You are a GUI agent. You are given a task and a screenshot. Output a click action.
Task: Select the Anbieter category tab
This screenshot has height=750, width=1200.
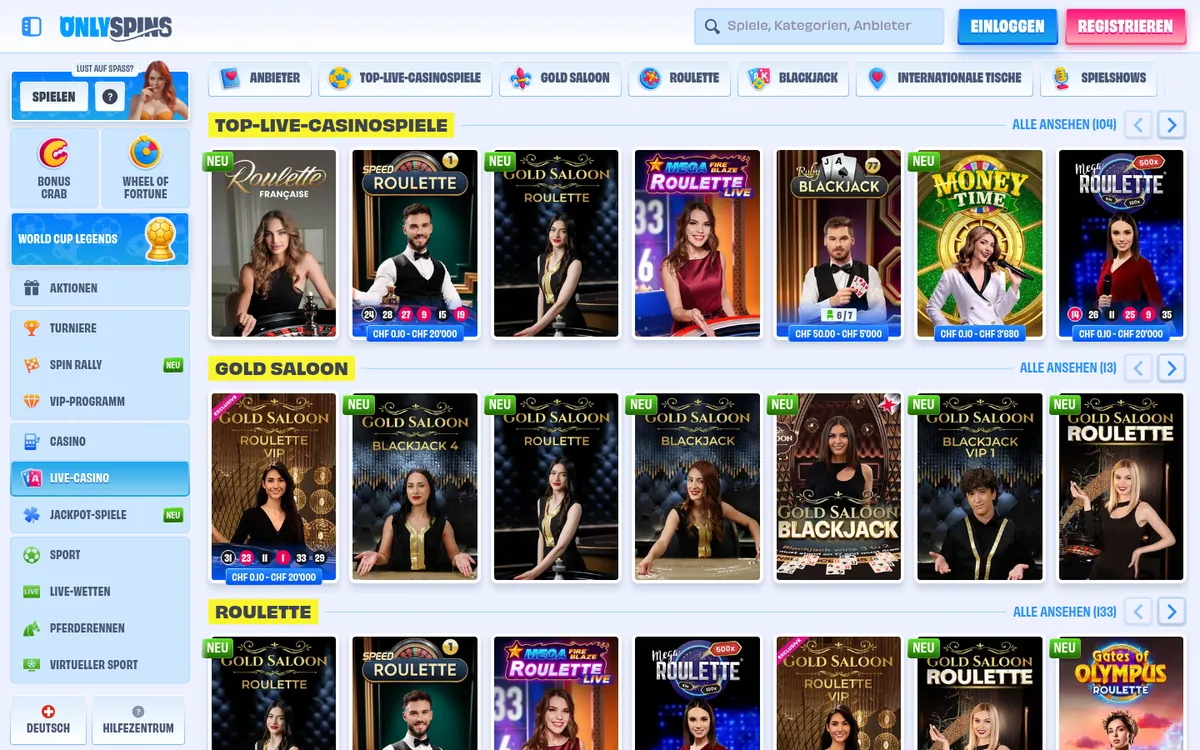pos(260,78)
